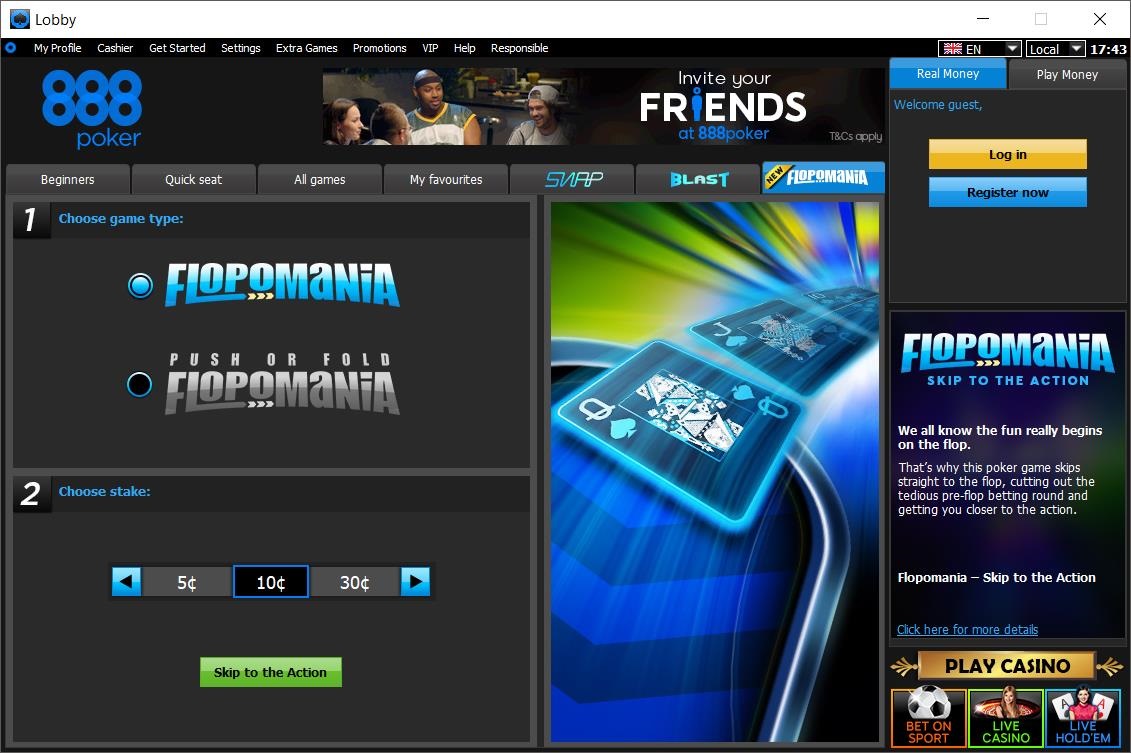This screenshot has height=753, width=1131.
Task: Click the right arrow stake stepper
Action: pyautogui.click(x=415, y=581)
